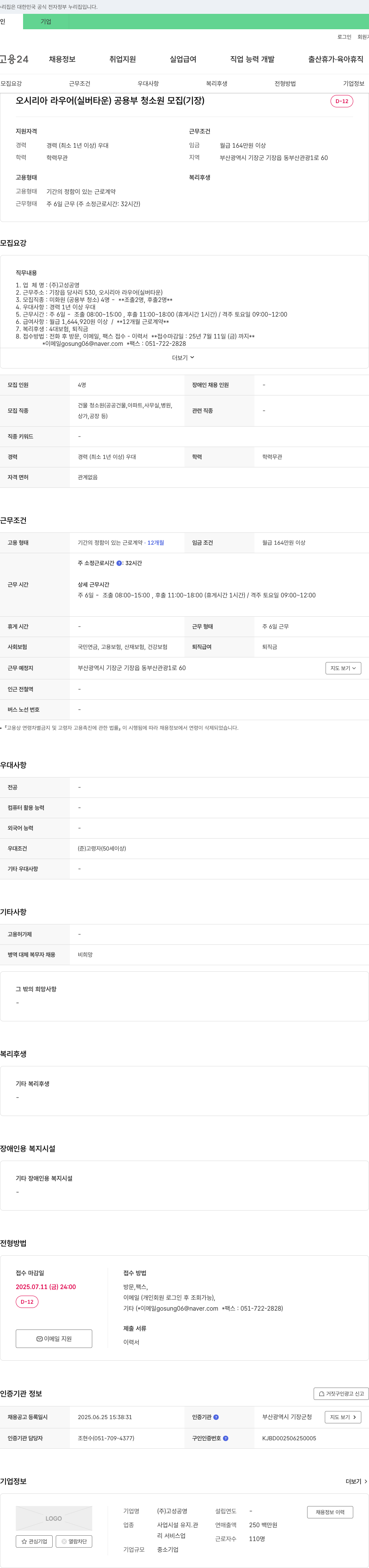Add company to 관심기업 favorites
Screen dimensions: 369x1568
click(x=34, y=1541)
